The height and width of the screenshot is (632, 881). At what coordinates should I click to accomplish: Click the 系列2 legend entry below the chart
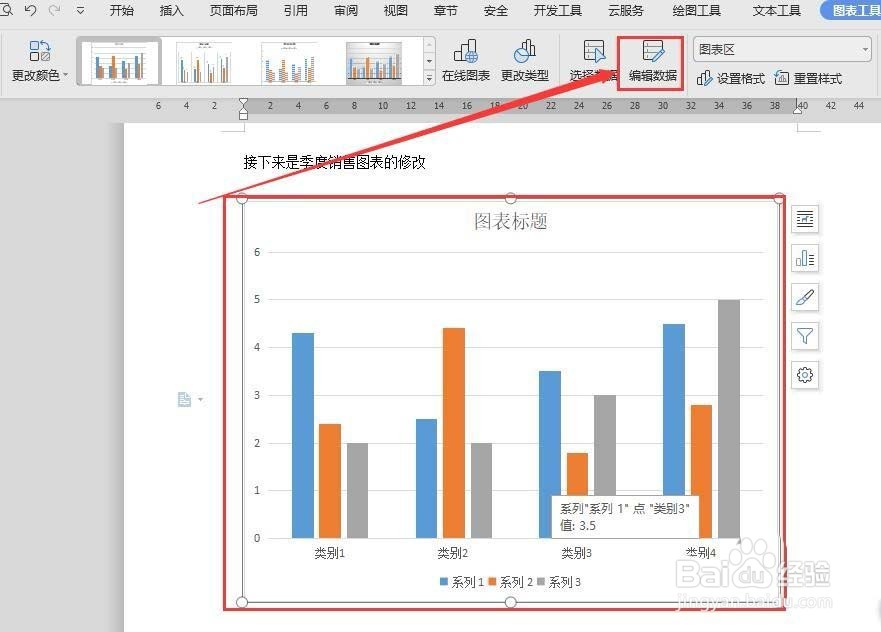click(x=512, y=581)
